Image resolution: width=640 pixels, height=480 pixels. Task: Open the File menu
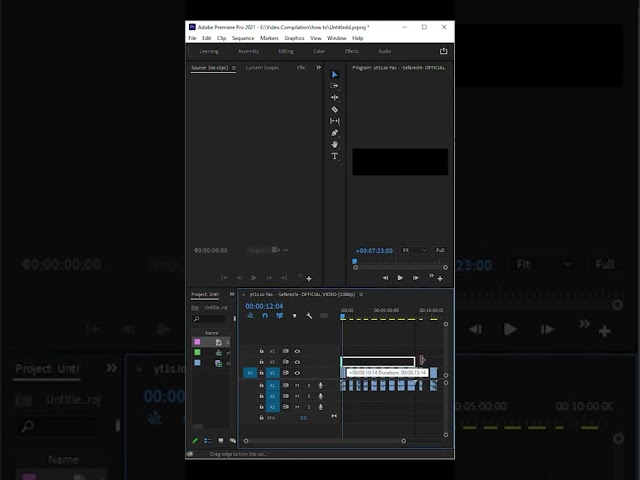click(x=192, y=38)
